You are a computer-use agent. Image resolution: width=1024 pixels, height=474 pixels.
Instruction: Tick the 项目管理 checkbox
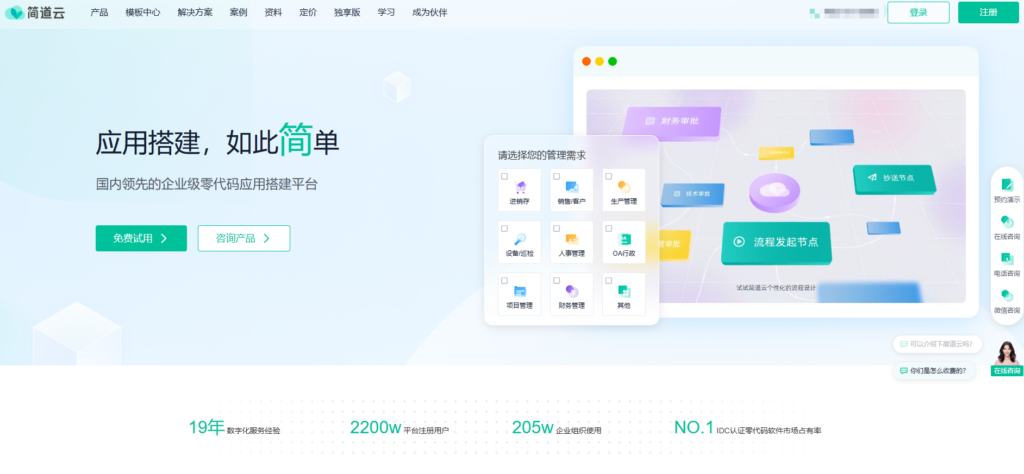click(504, 280)
